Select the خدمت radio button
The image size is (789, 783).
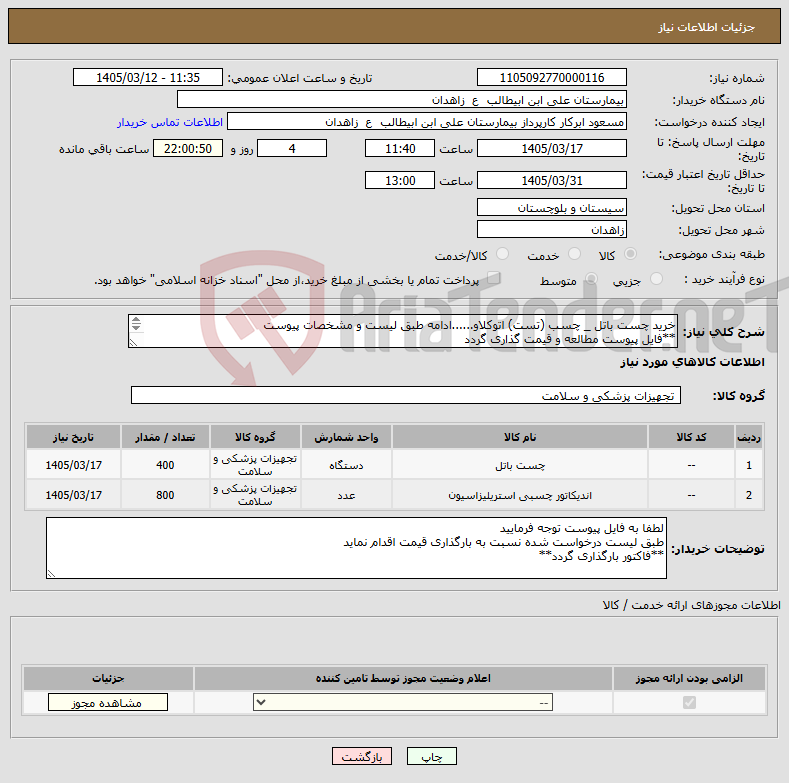coord(574,254)
